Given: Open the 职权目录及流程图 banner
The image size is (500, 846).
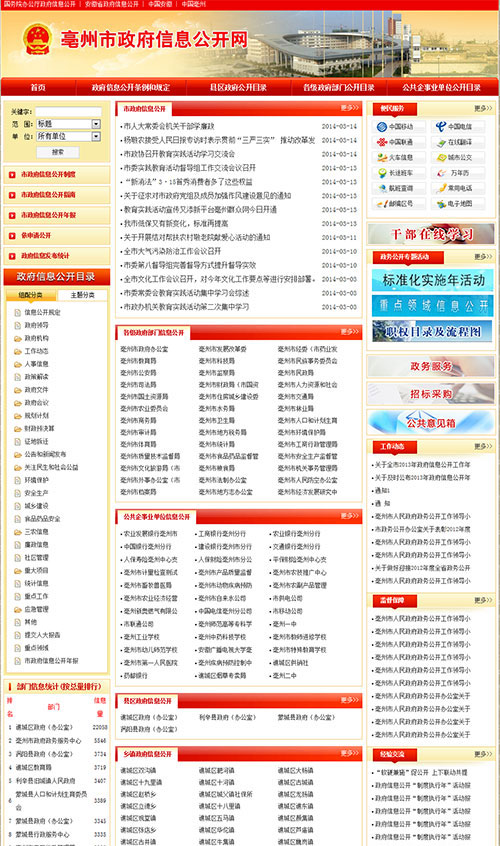Looking at the screenshot, I should click(x=433, y=331).
